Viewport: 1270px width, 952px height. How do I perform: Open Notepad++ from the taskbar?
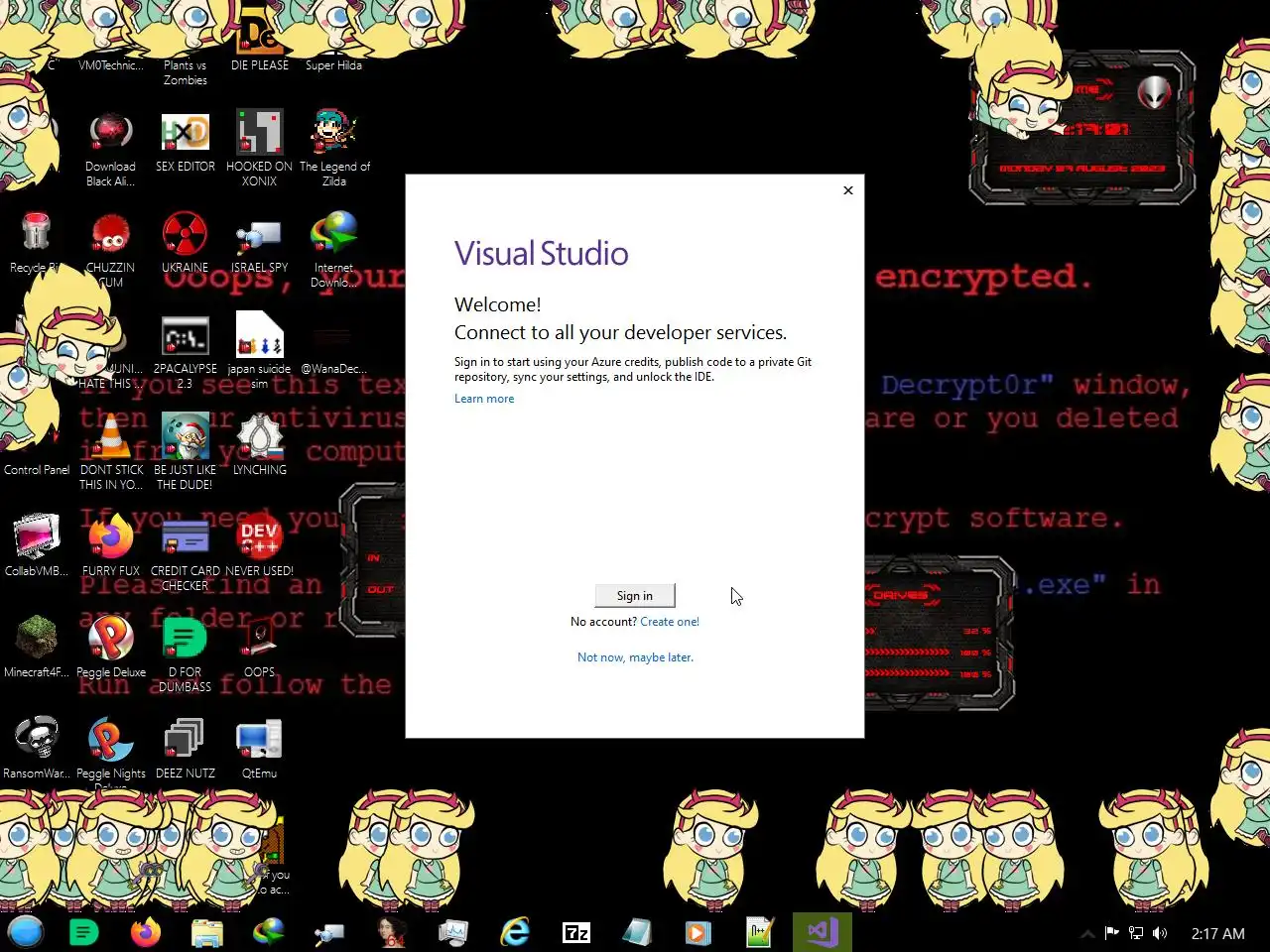point(760,932)
